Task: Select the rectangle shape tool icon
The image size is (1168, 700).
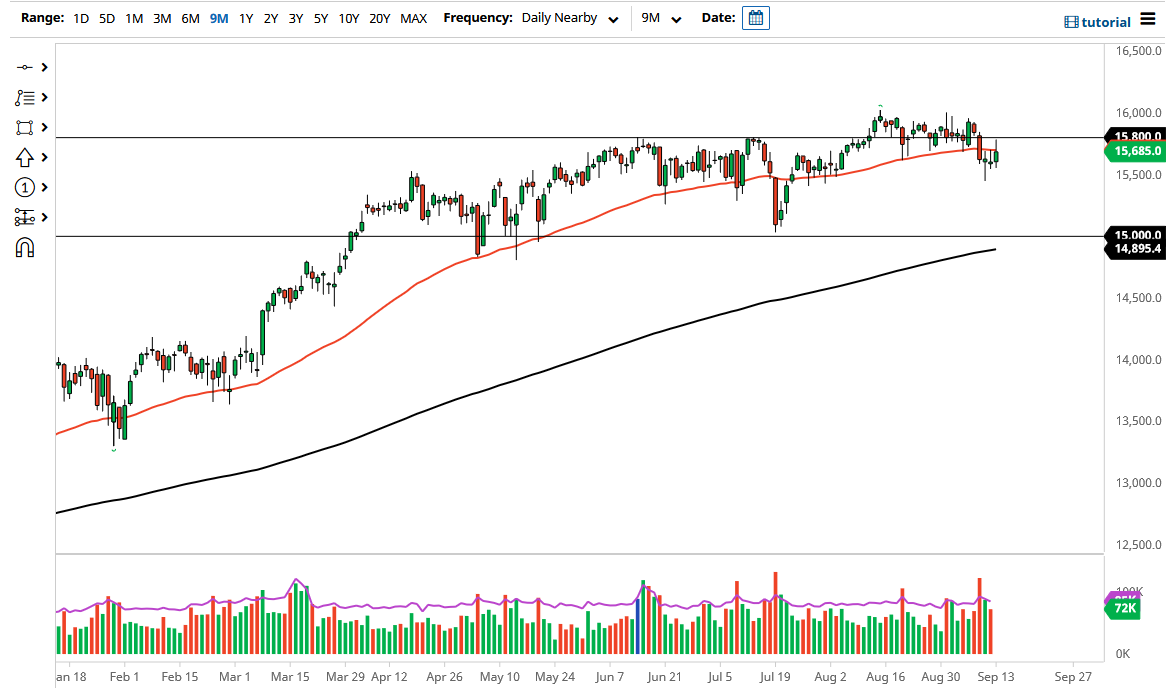Action: click(25, 127)
